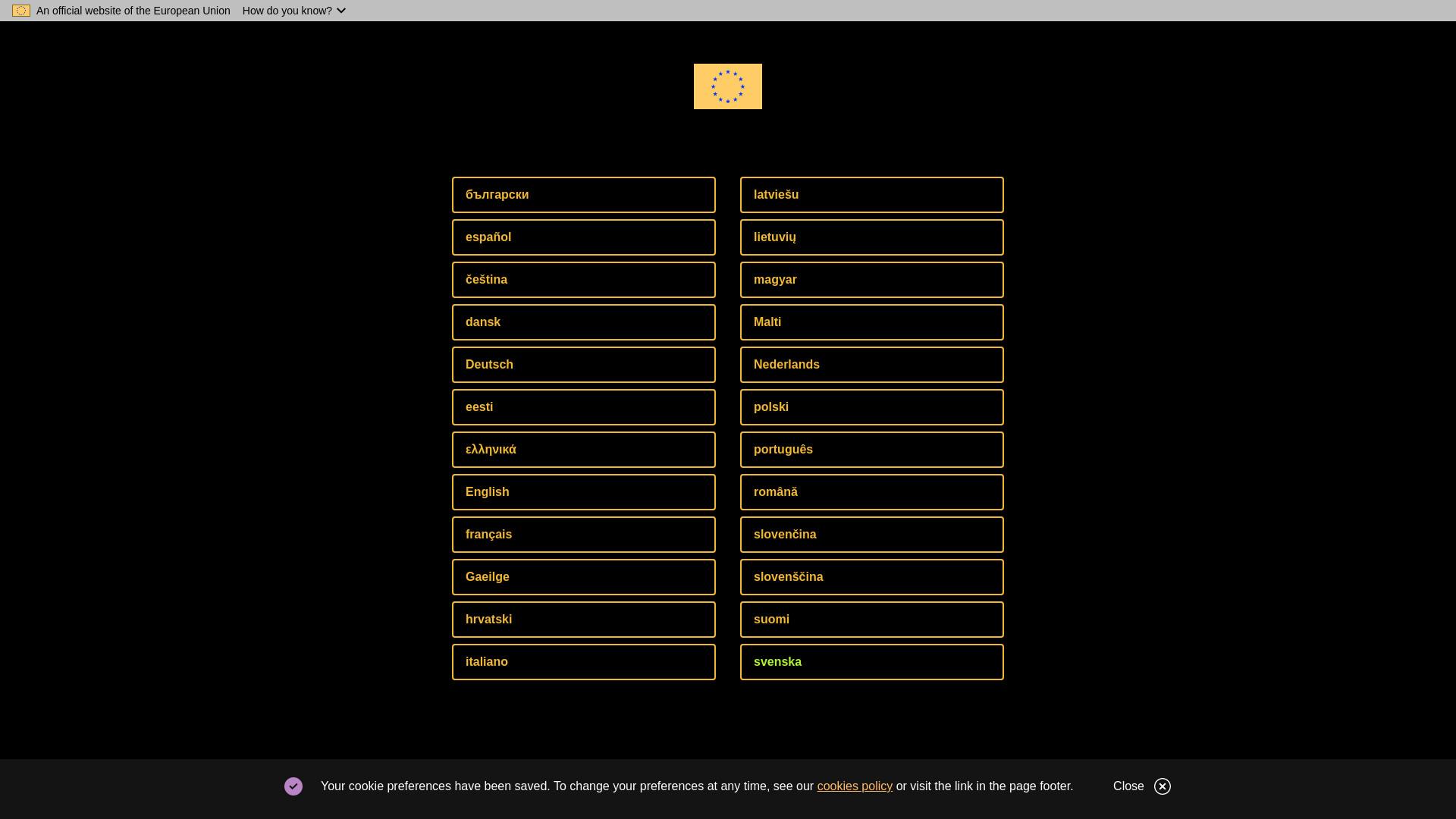Click 'An official website of the European Union' text
The image size is (1456, 819).
(133, 11)
